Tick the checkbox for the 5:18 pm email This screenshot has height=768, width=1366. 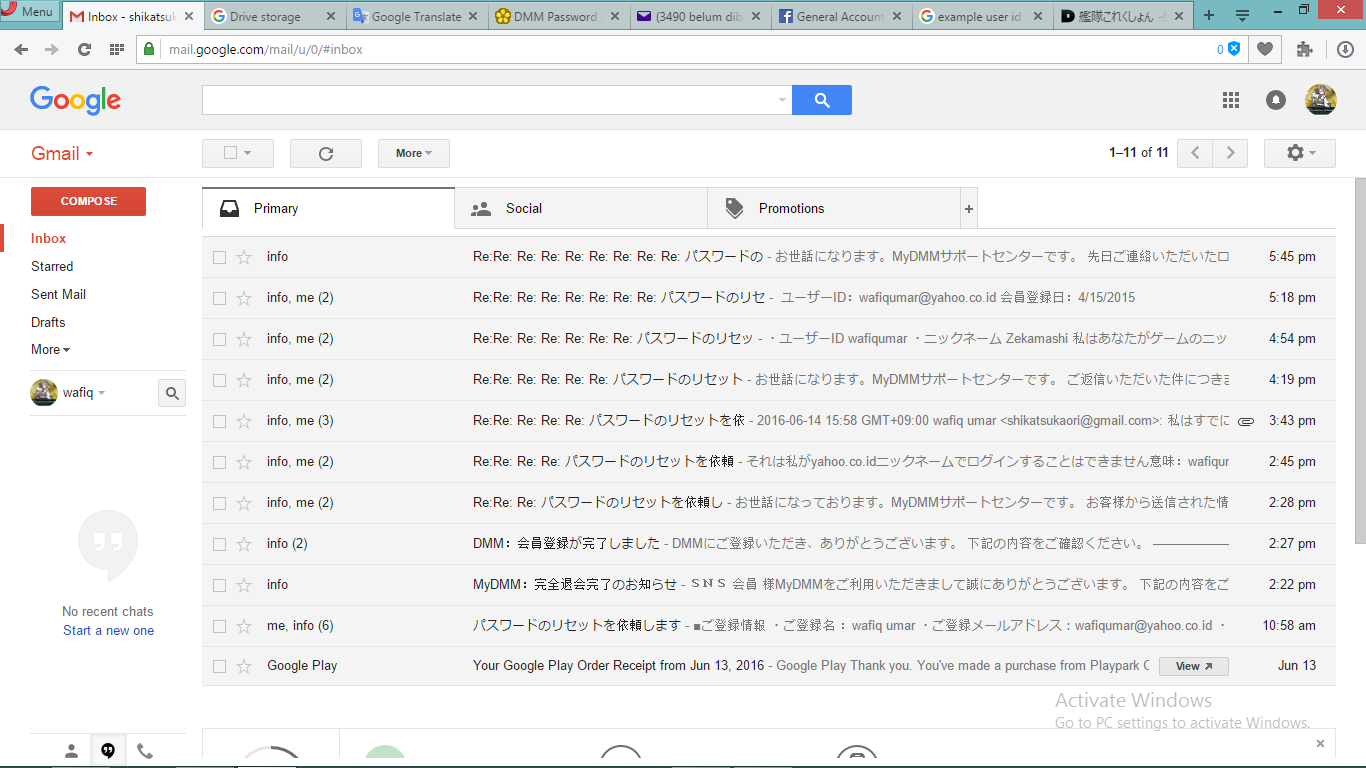(219, 298)
